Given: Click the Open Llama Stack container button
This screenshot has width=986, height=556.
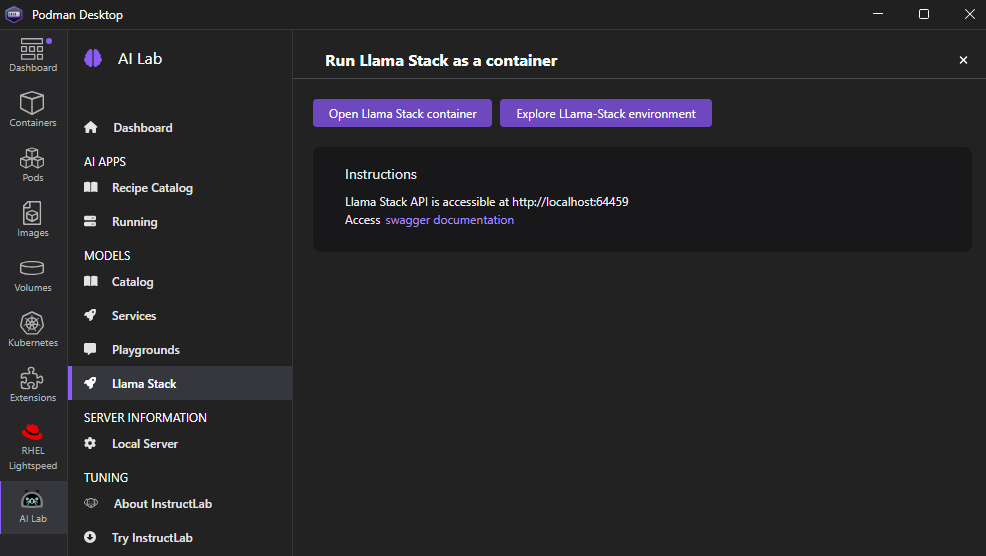Looking at the screenshot, I should [403, 113].
